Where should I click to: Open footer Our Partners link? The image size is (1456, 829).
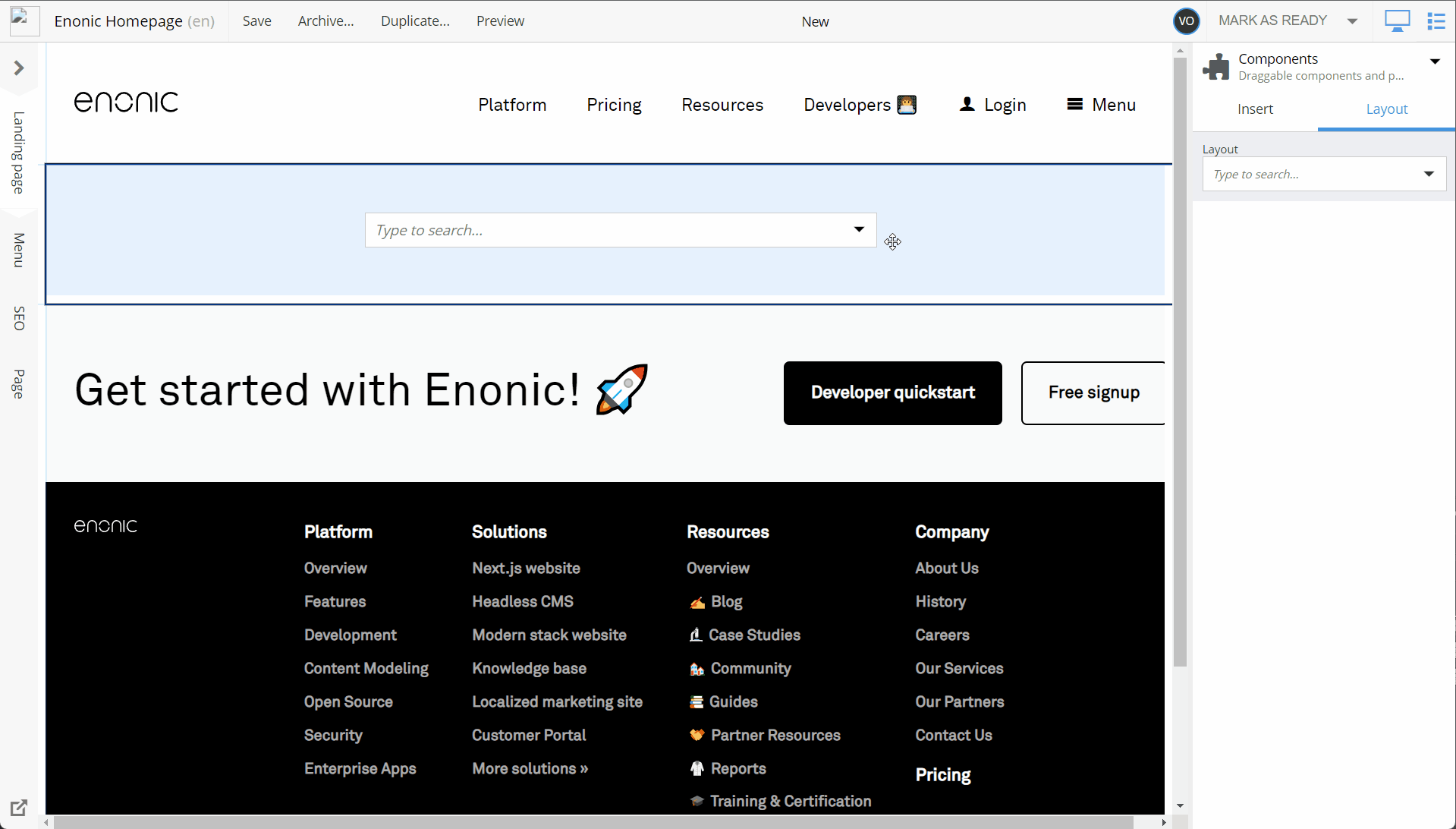click(x=959, y=701)
